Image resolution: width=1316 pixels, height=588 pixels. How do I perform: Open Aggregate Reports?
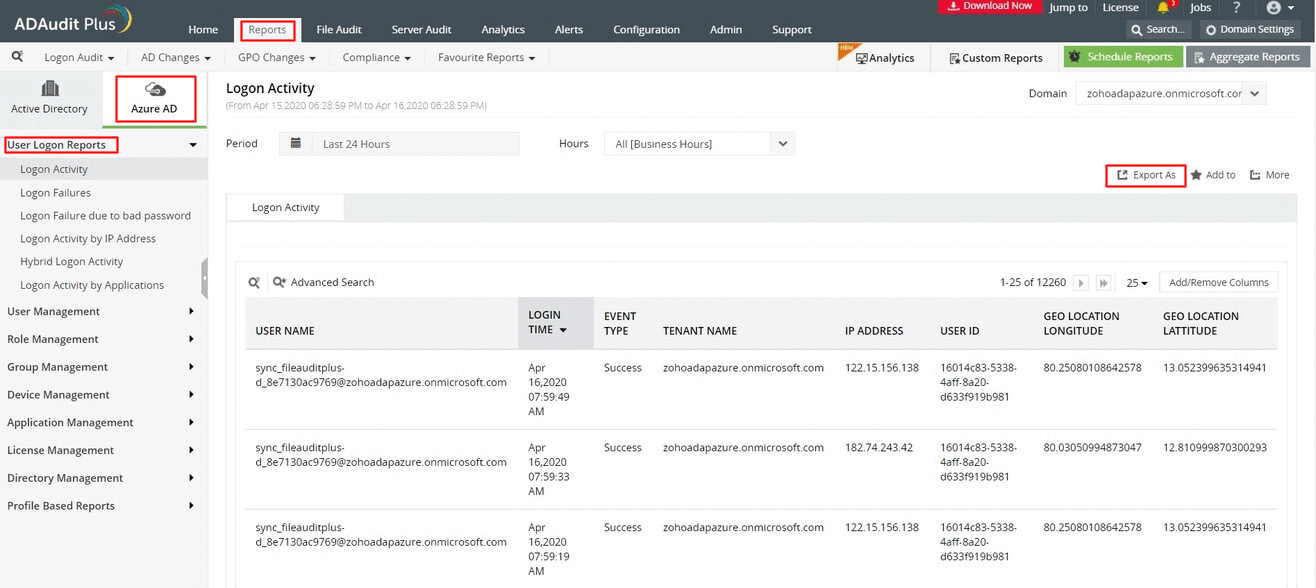click(x=1248, y=57)
